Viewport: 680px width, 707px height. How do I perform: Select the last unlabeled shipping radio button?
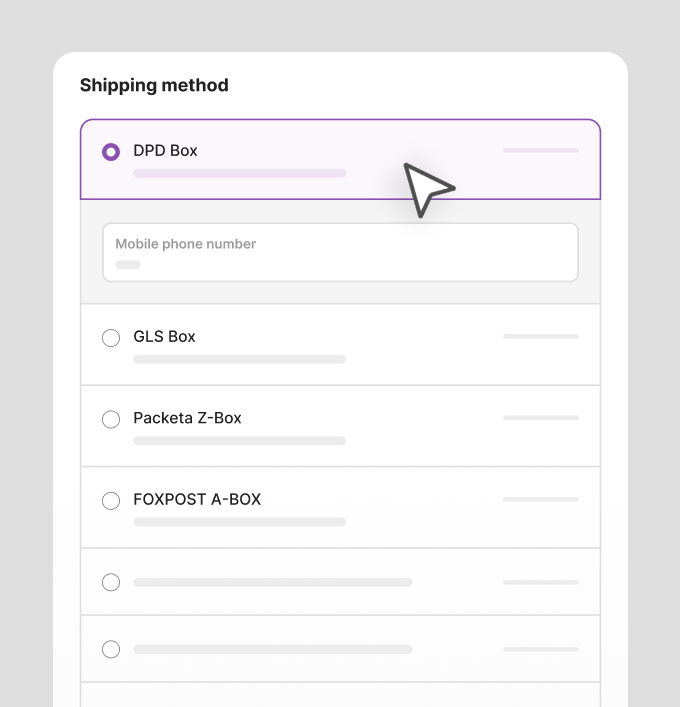coord(111,649)
